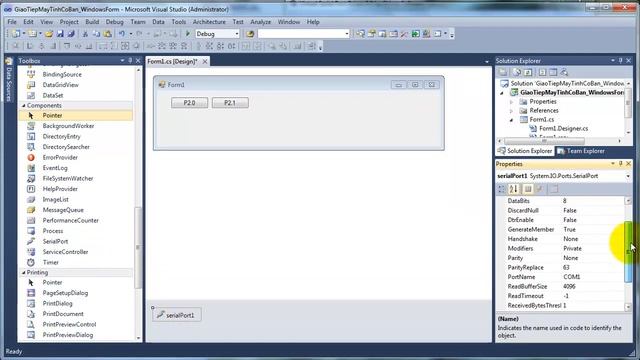Click Show All Files icon in Solution Explorer
The height and width of the screenshot is (360, 640).
[x=517, y=72]
